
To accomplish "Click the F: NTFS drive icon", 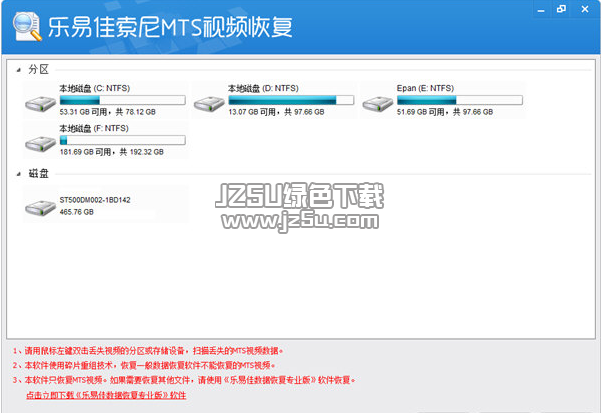I will click(41, 144).
